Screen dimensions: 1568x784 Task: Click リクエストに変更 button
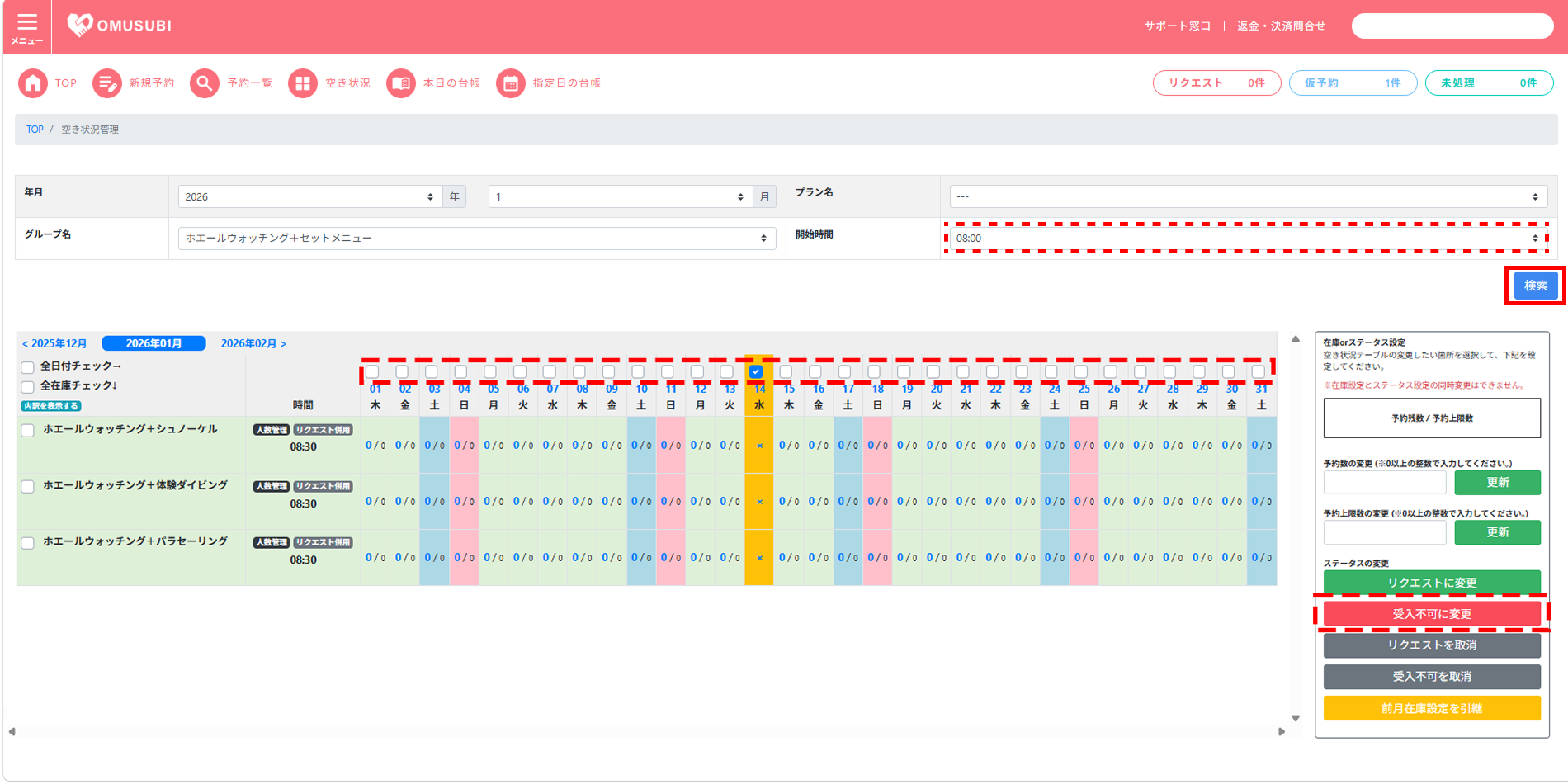click(1432, 583)
